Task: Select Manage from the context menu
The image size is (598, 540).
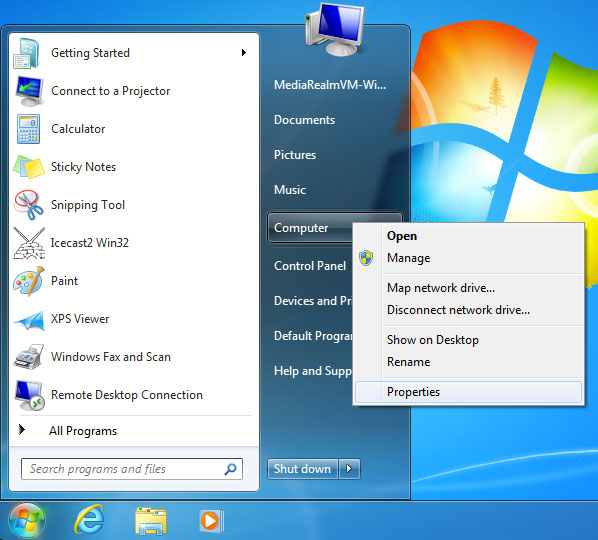Action: pos(468,258)
